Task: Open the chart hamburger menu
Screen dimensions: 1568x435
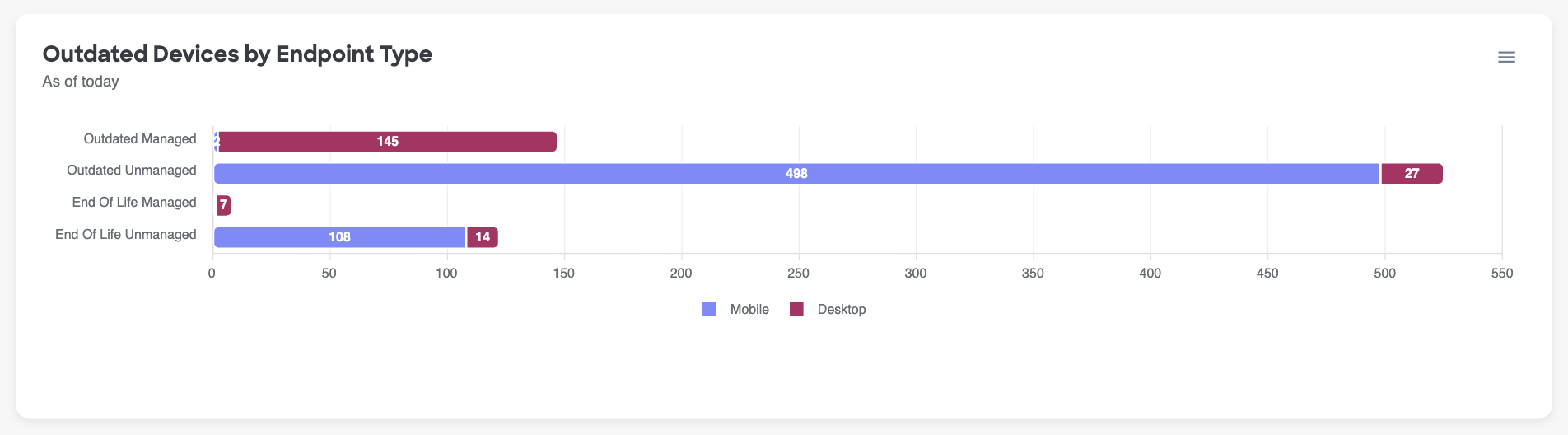Action: tap(1506, 57)
